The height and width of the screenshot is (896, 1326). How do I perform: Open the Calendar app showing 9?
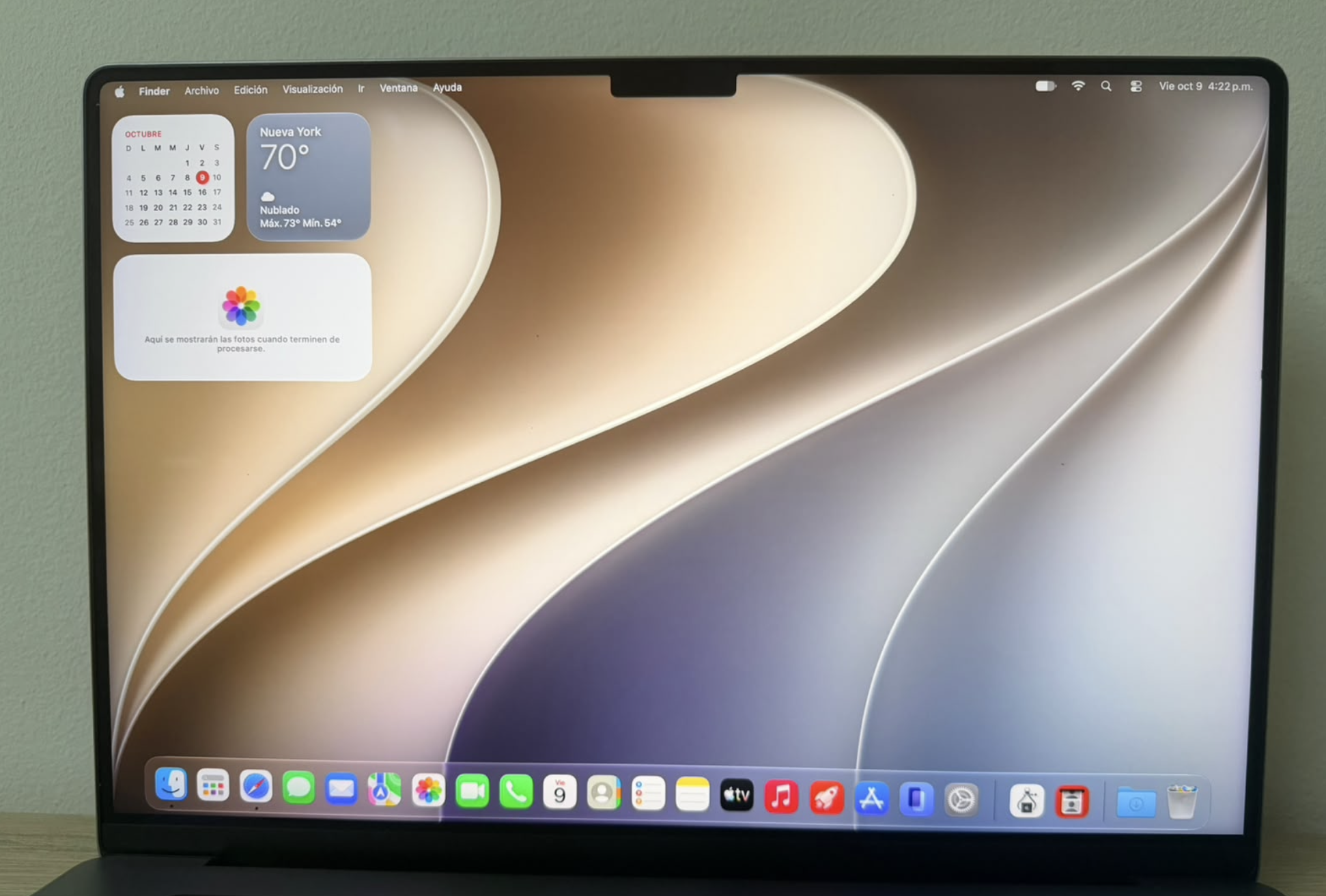coord(560,793)
